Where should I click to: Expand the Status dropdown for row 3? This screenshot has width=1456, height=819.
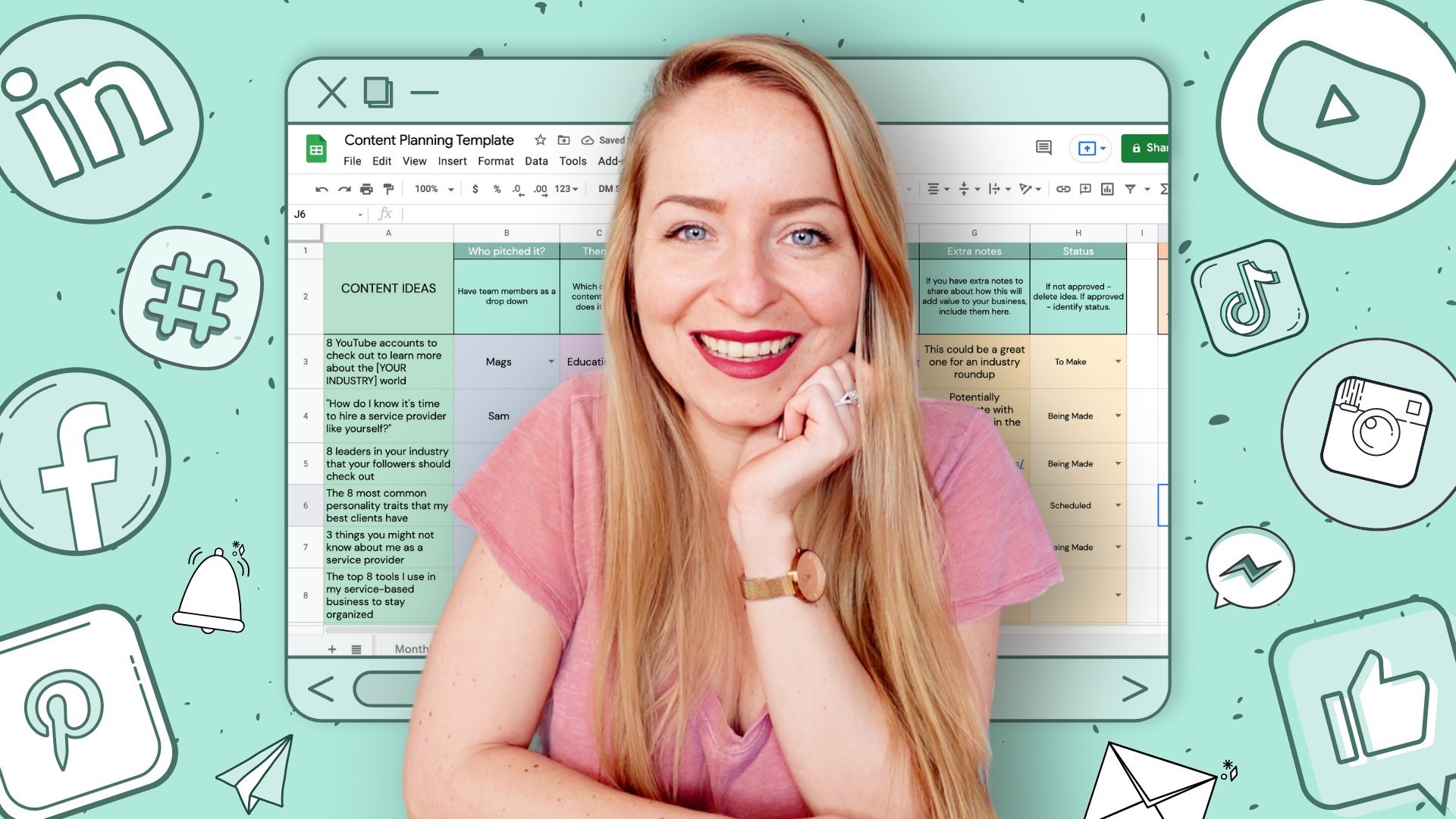[1118, 361]
